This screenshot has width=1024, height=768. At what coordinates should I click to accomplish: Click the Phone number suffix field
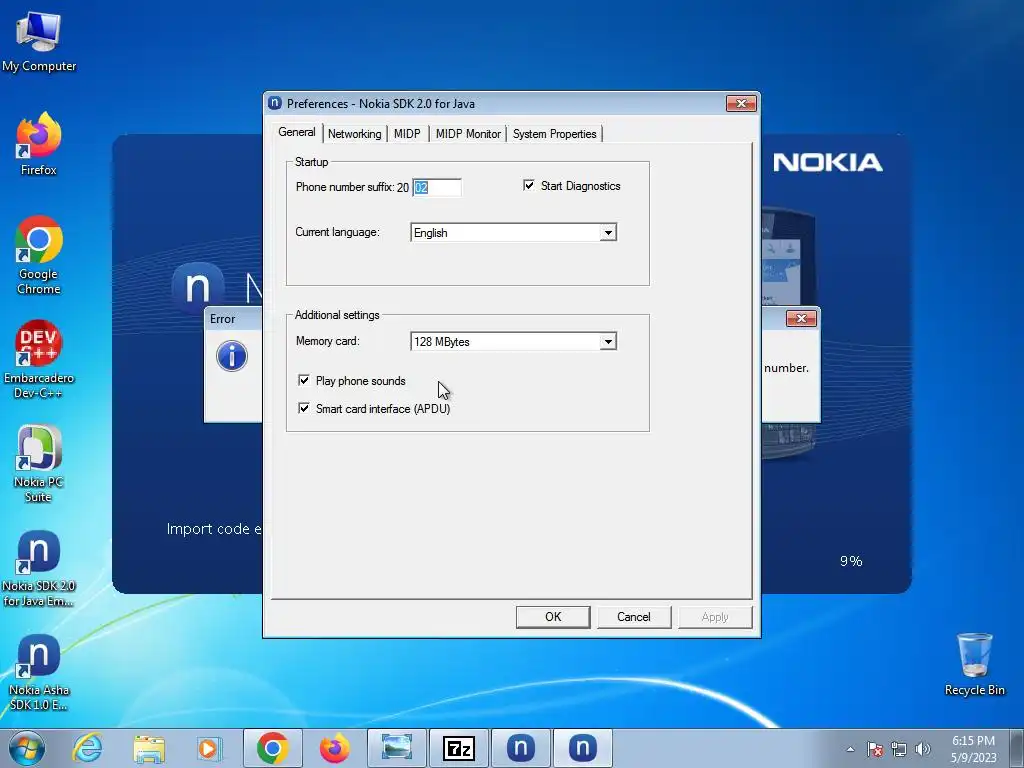click(x=437, y=187)
